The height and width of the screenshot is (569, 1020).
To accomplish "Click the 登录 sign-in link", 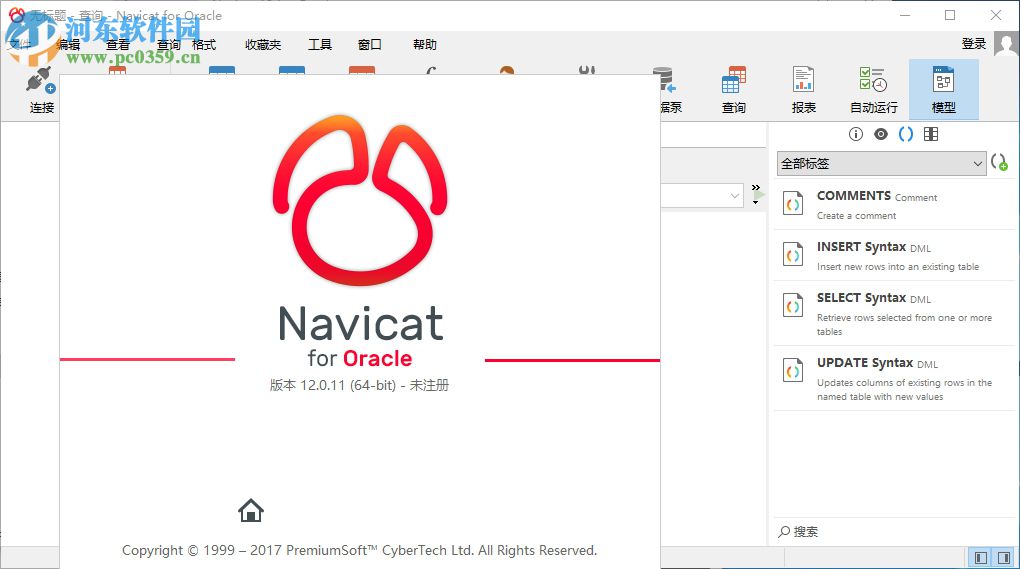I will [974, 44].
